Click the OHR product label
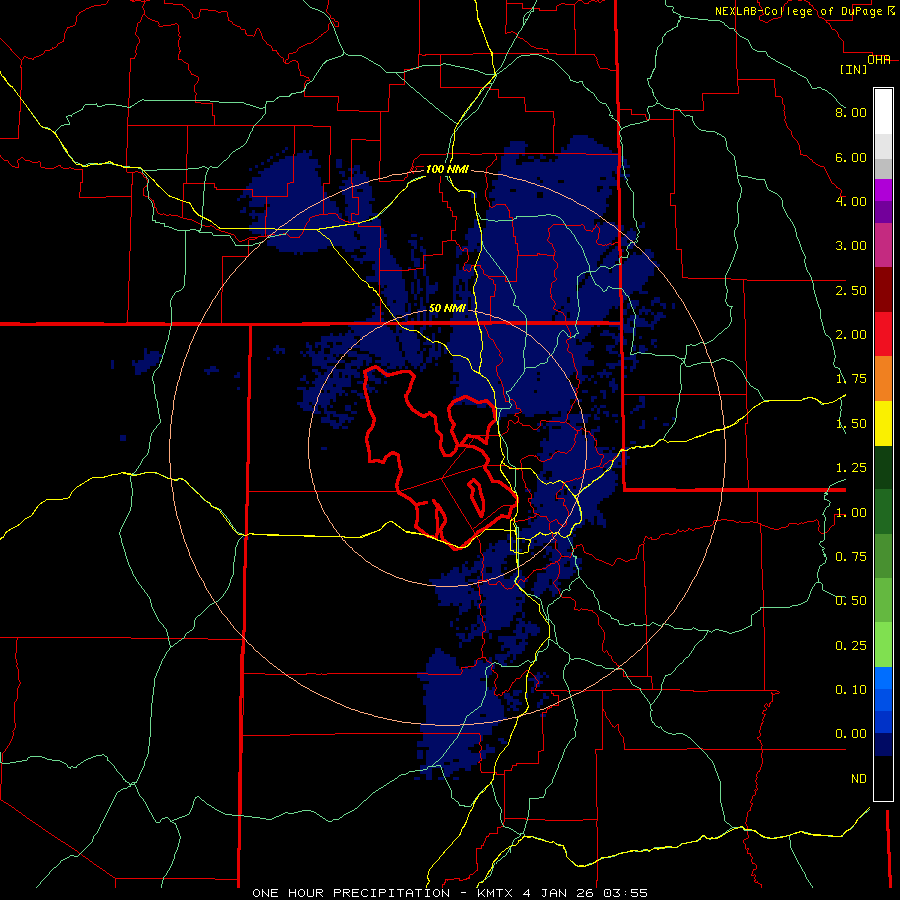Viewport: 900px width, 900px height. click(879, 60)
